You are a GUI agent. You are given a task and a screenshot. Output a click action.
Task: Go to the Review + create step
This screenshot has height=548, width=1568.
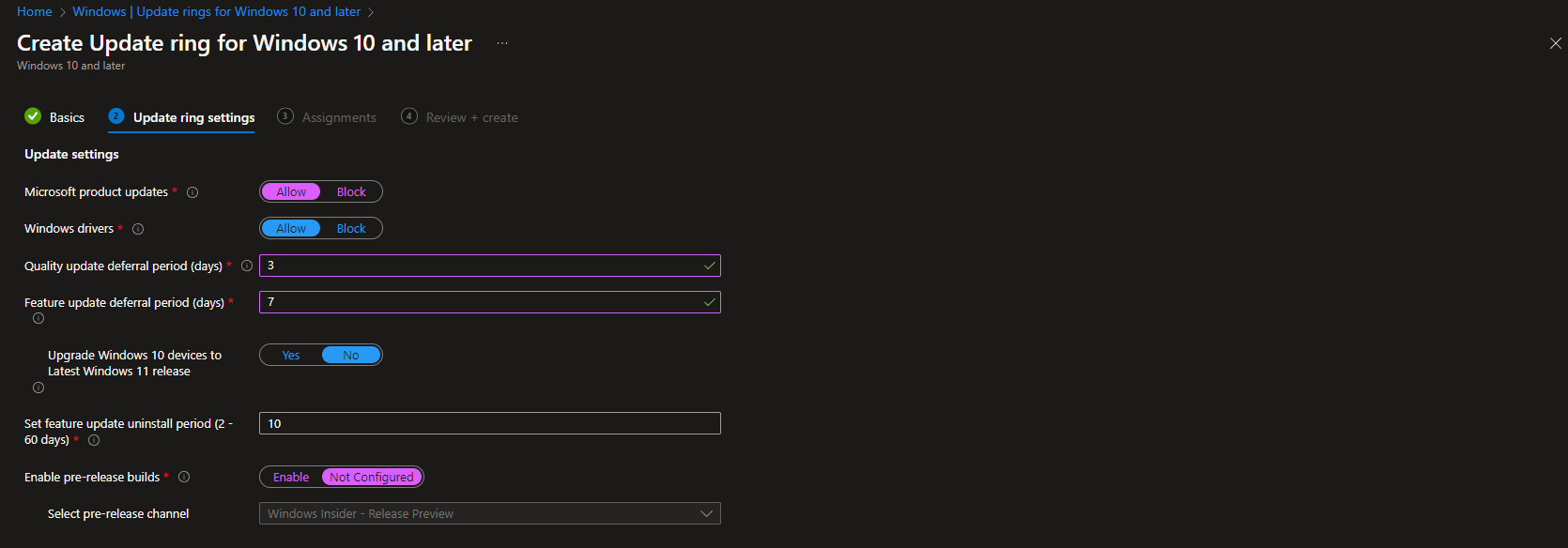(471, 116)
